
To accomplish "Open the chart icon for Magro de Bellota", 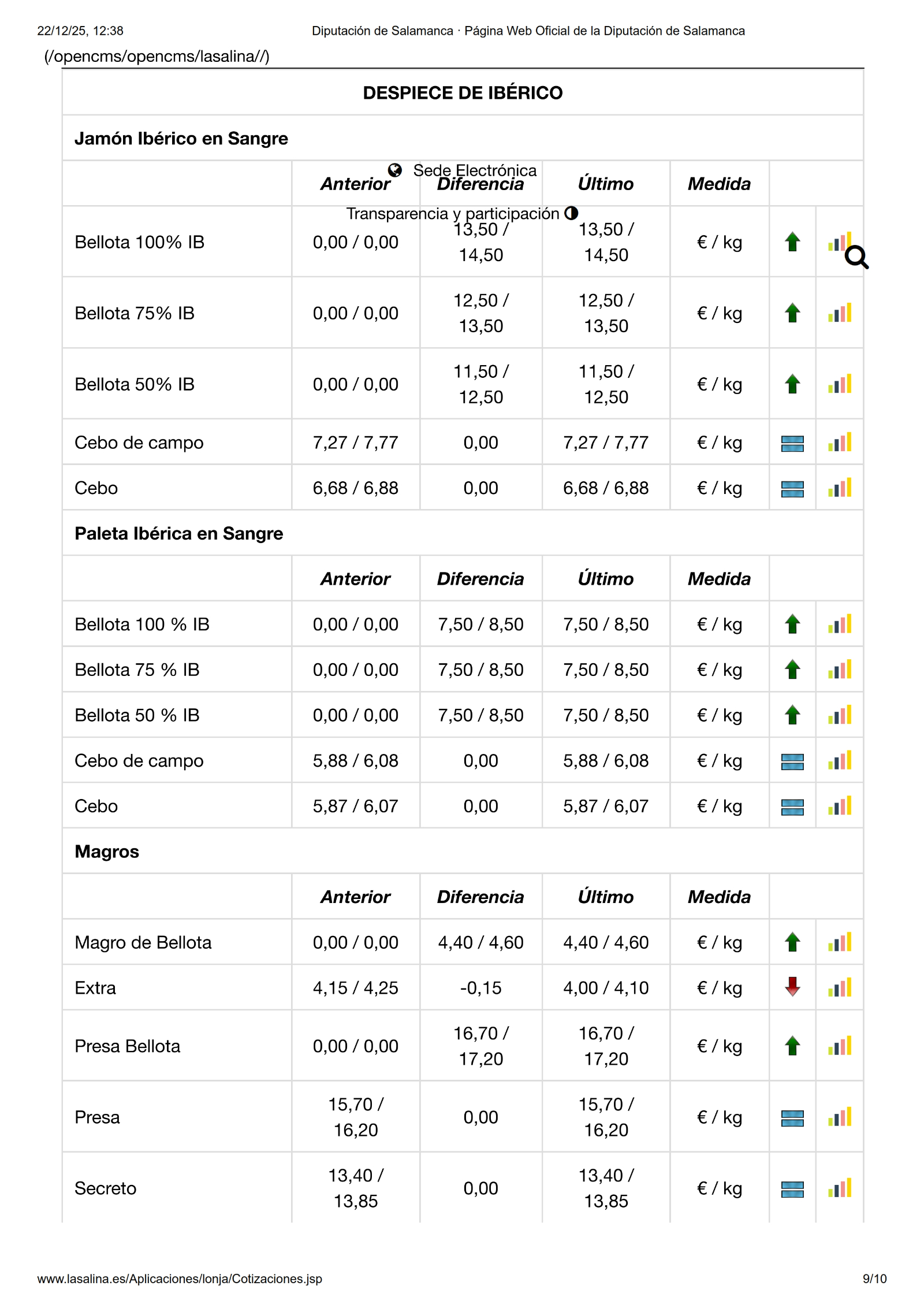I will pos(840,942).
